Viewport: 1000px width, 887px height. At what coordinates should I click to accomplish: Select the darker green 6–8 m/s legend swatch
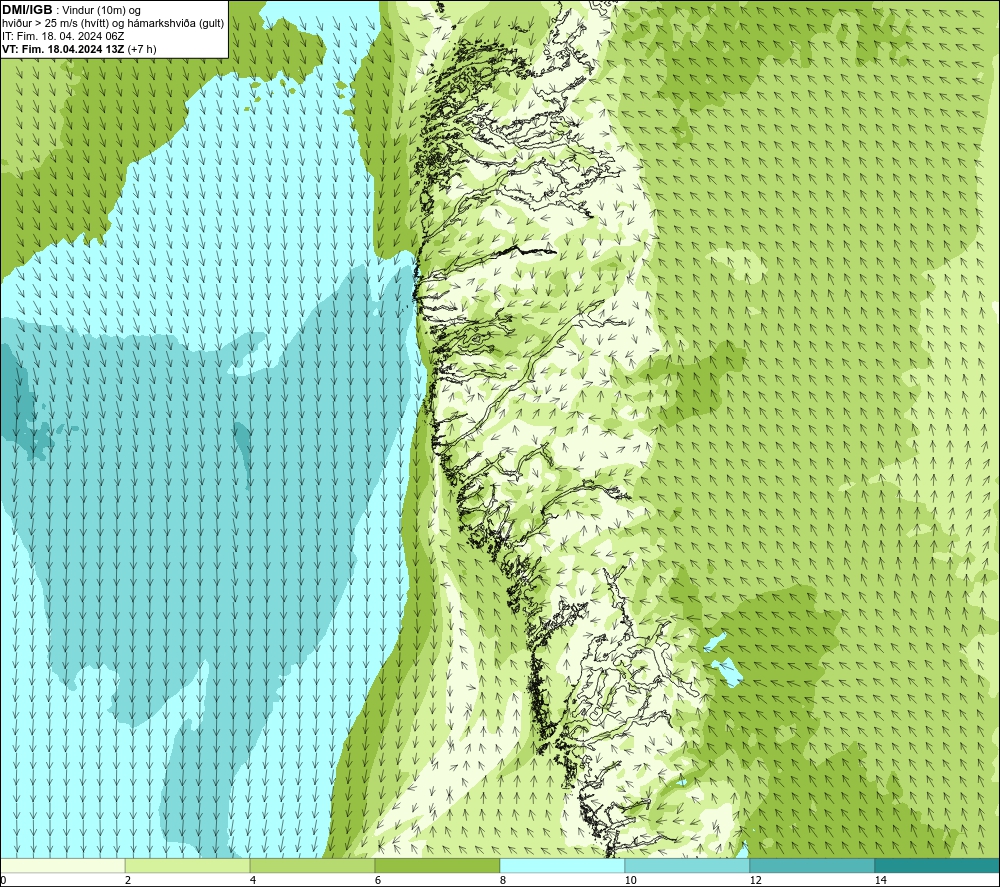pyautogui.click(x=438, y=866)
